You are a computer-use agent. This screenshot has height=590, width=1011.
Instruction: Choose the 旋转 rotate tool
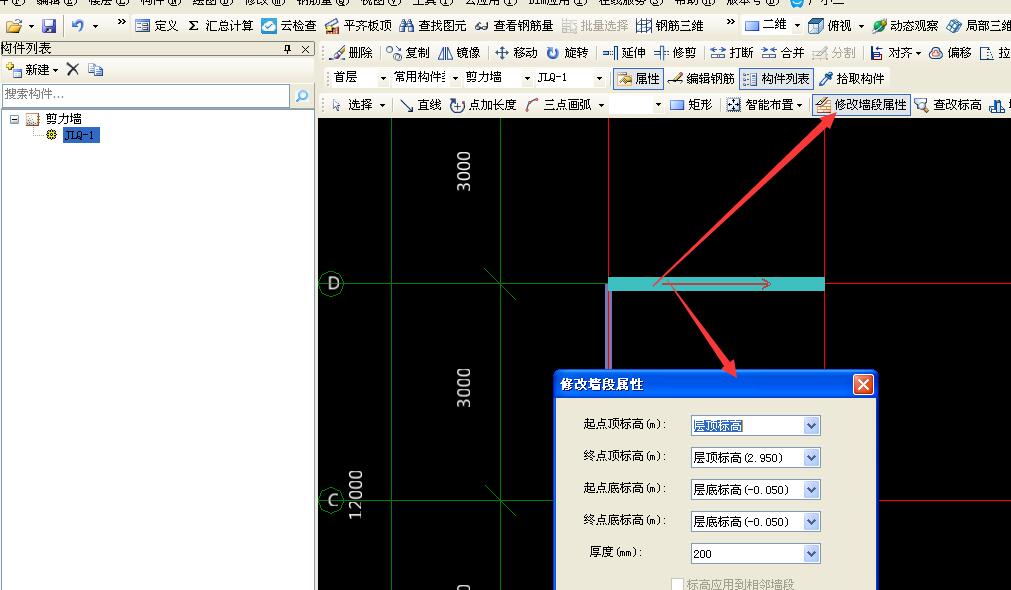coord(567,53)
